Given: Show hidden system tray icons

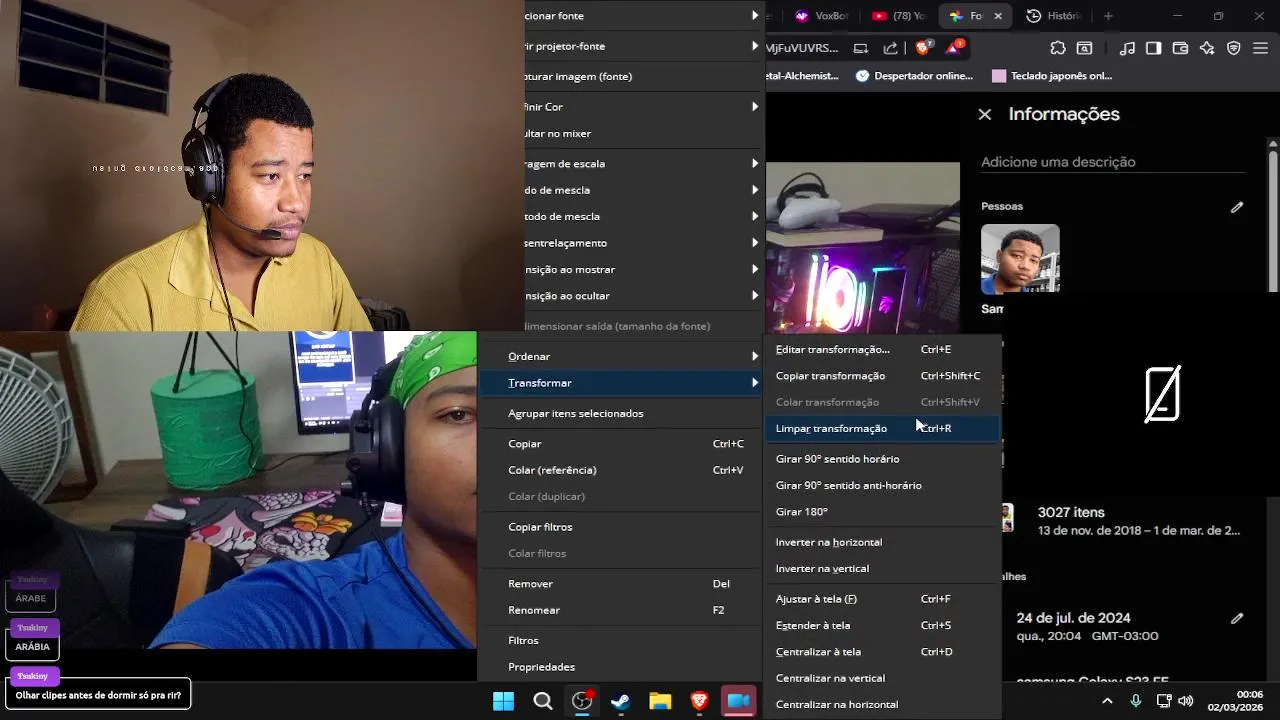Looking at the screenshot, I should (x=1107, y=701).
